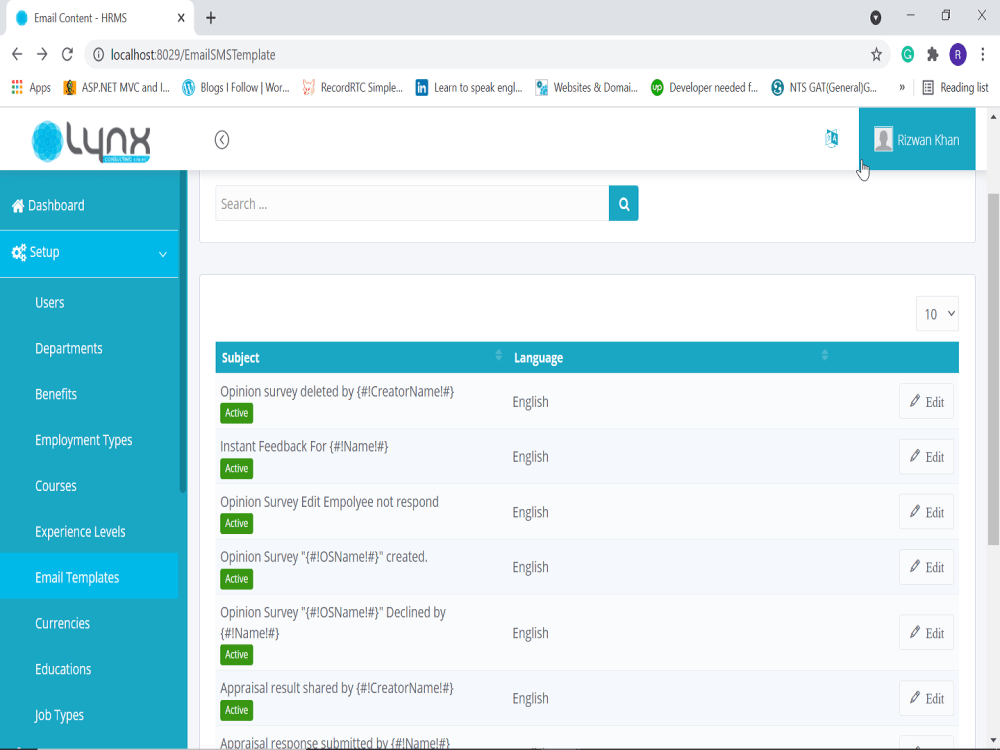Click the Lynx logo
The image size is (1000, 750).
coord(91,141)
